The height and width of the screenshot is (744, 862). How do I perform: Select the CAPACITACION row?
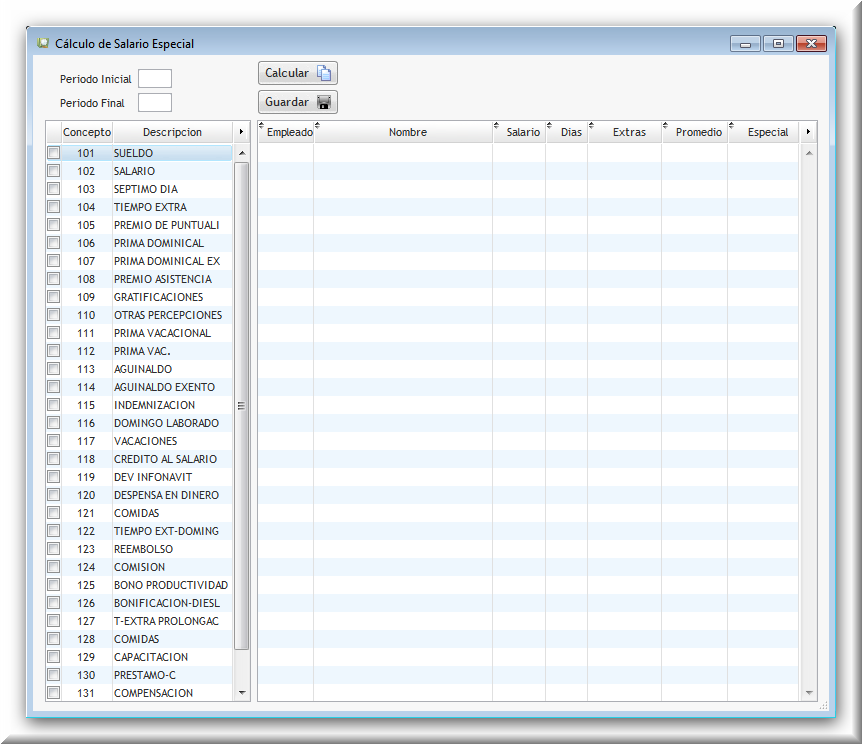140,657
